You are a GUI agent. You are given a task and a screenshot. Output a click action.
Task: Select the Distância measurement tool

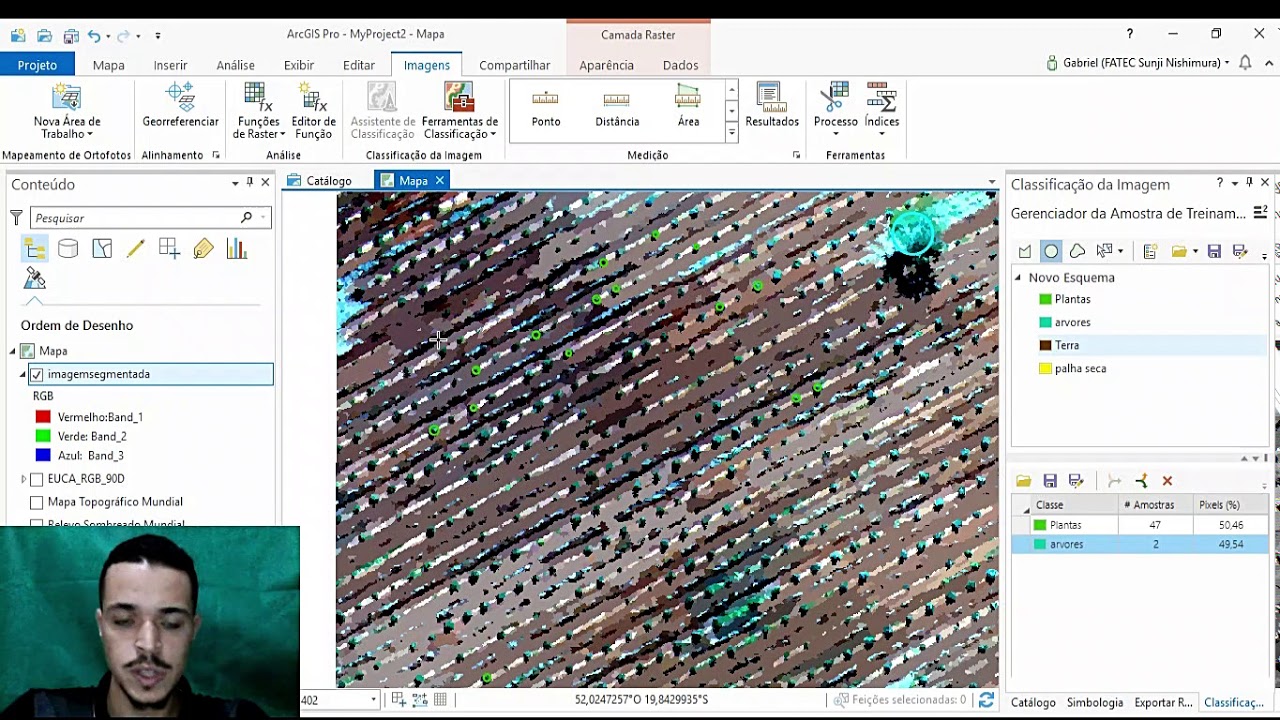[617, 108]
